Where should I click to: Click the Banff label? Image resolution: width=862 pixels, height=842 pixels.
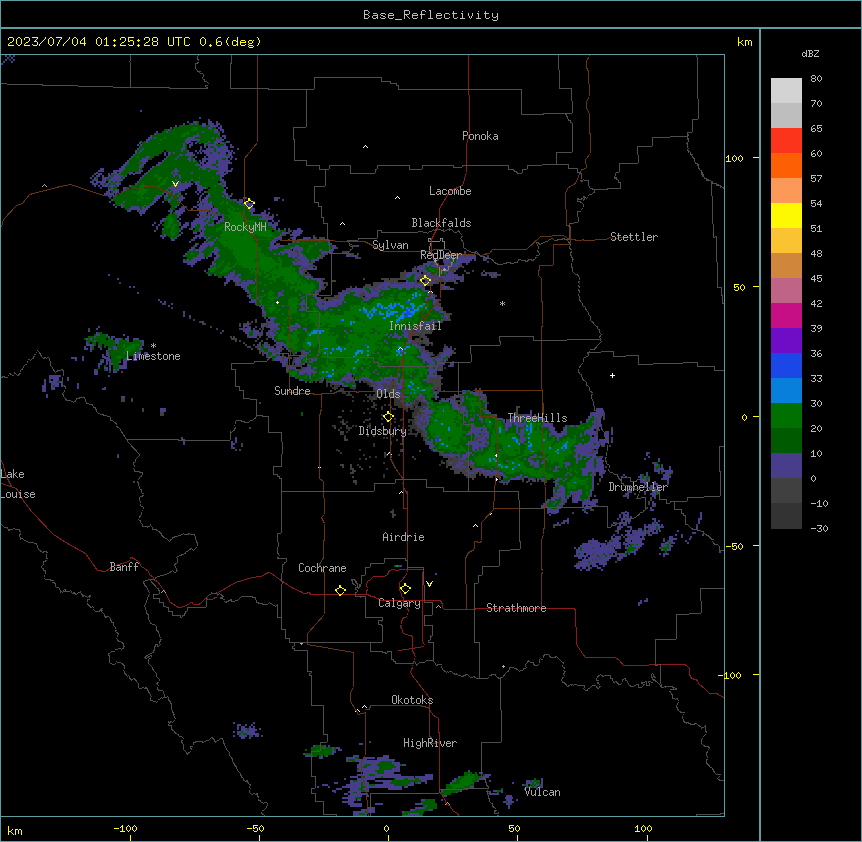point(124,567)
